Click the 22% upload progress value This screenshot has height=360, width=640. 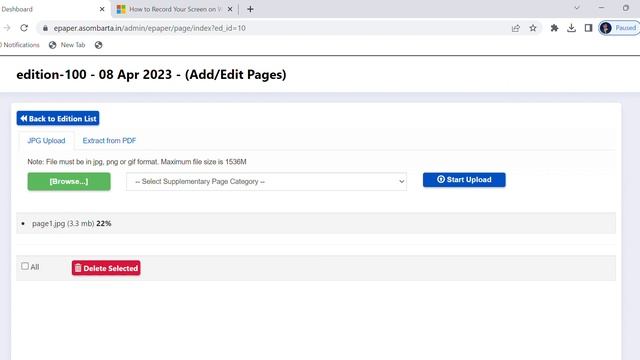104,223
